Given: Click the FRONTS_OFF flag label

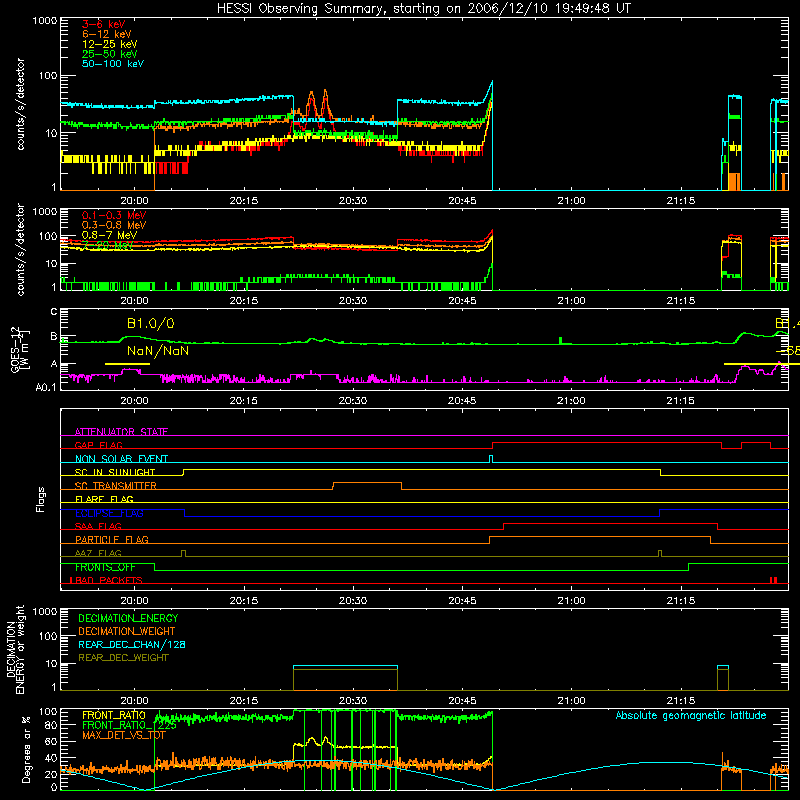Looking at the screenshot, I should 105,567.
